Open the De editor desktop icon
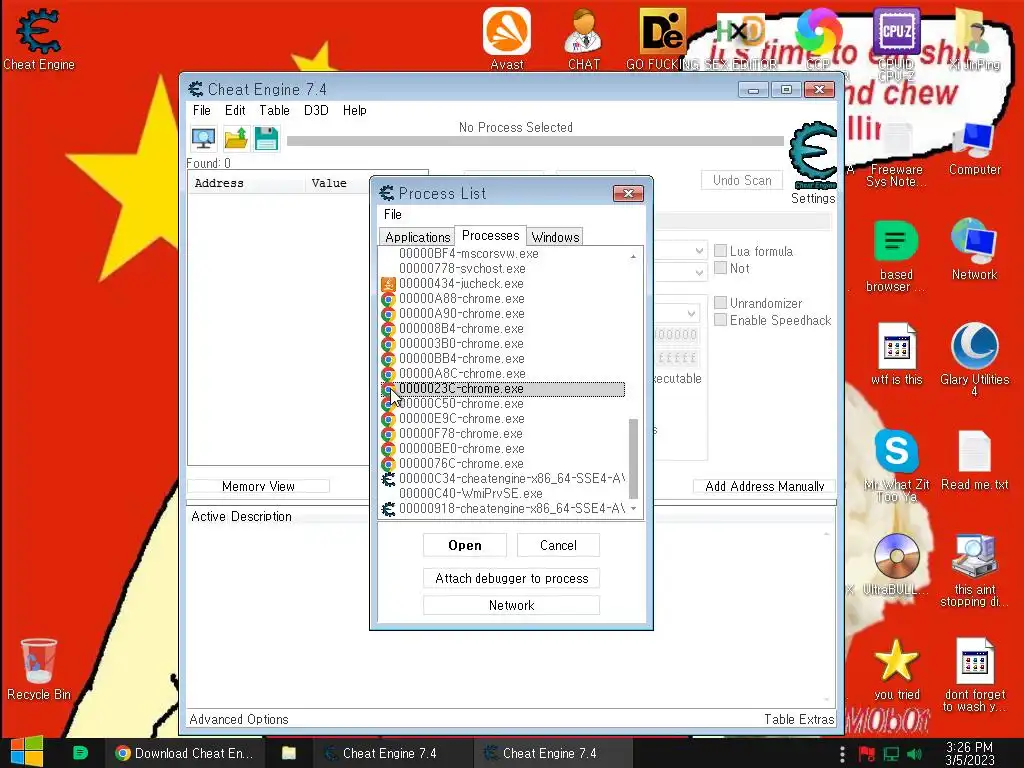The image size is (1024, 768). pos(663,39)
